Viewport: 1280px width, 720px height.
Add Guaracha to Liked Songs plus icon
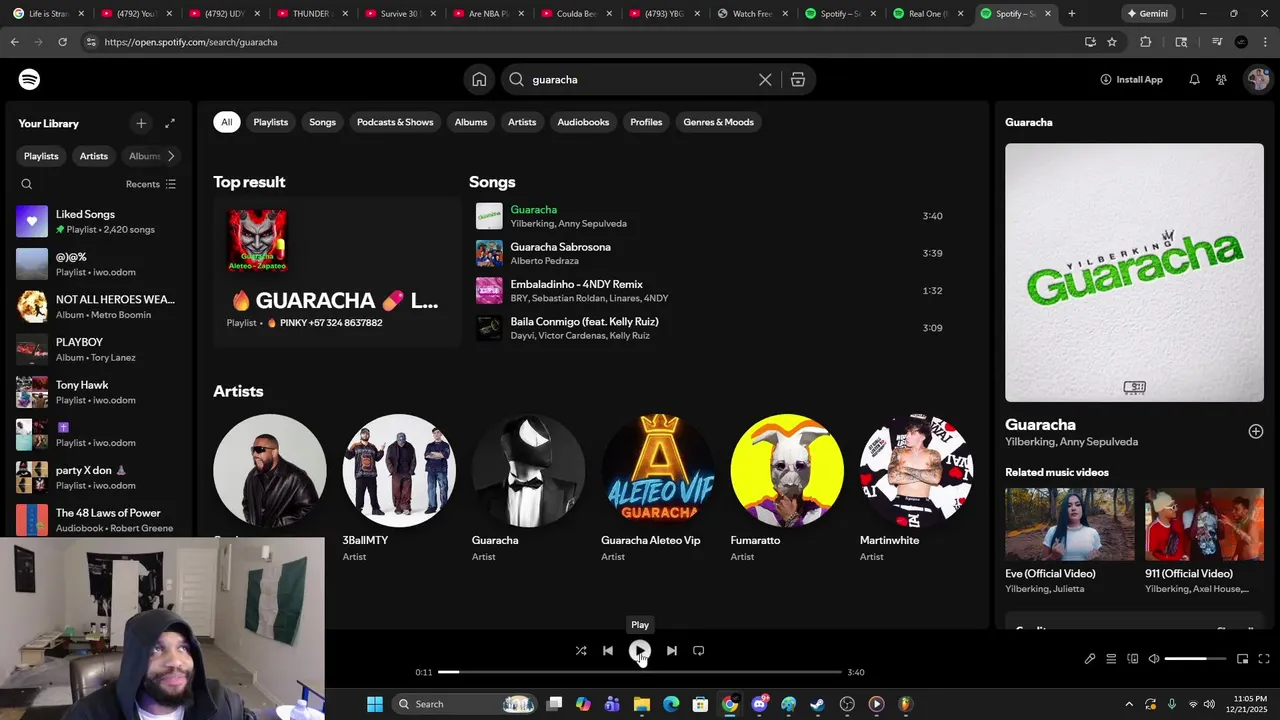(1256, 431)
